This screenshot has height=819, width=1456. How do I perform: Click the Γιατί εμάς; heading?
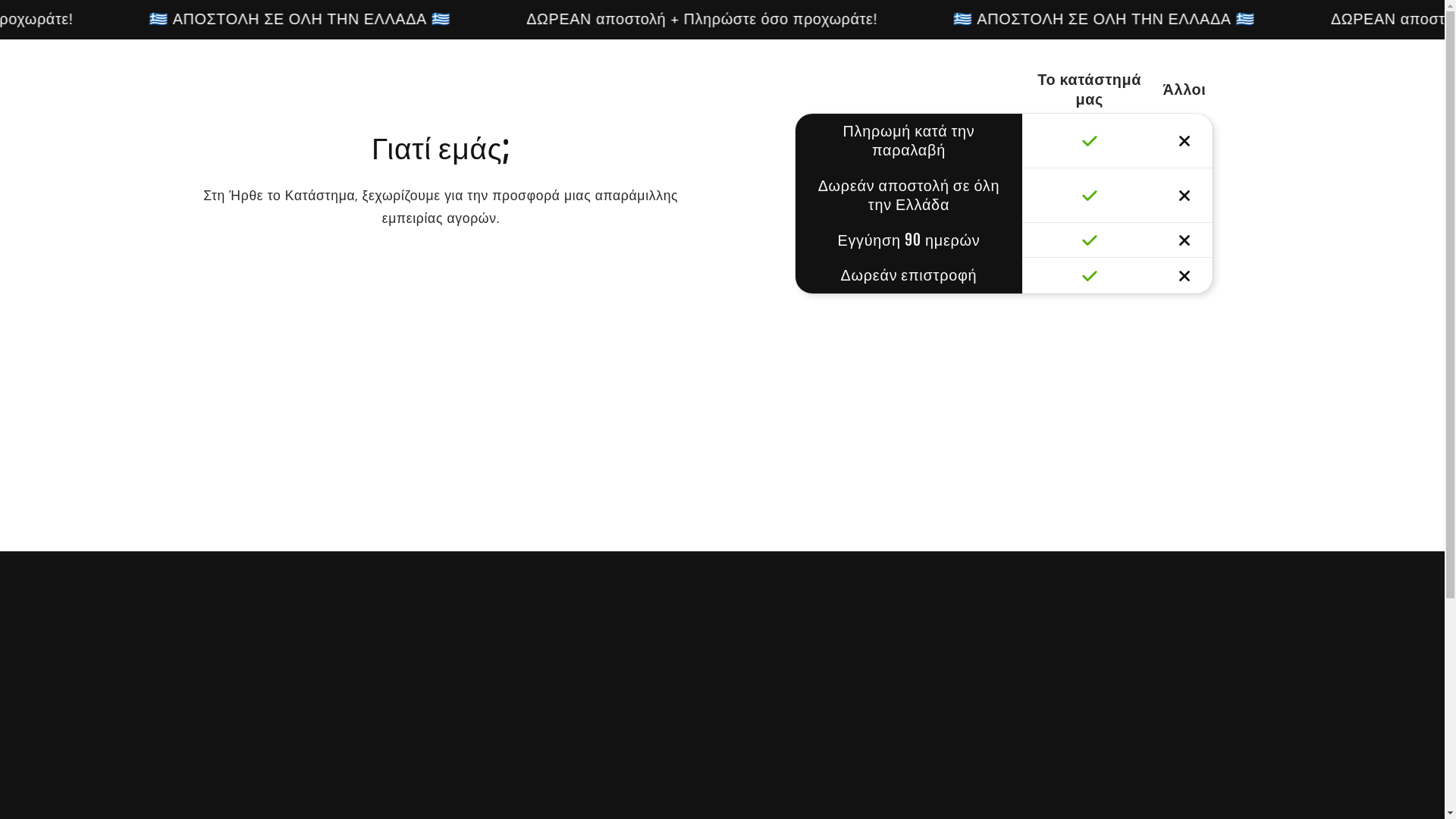pos(441,149)
